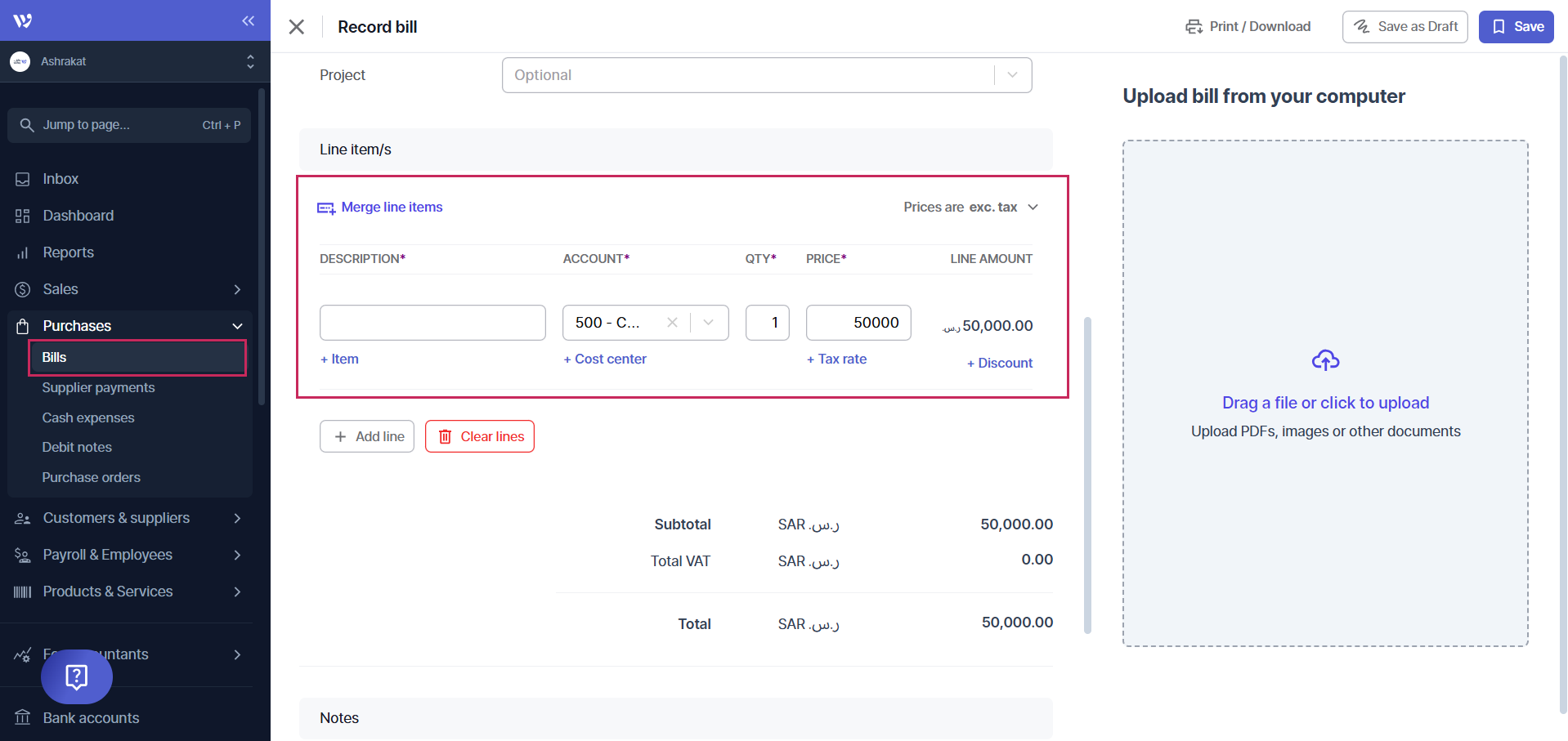Click Save as Draft

(x=1404, y=27)
